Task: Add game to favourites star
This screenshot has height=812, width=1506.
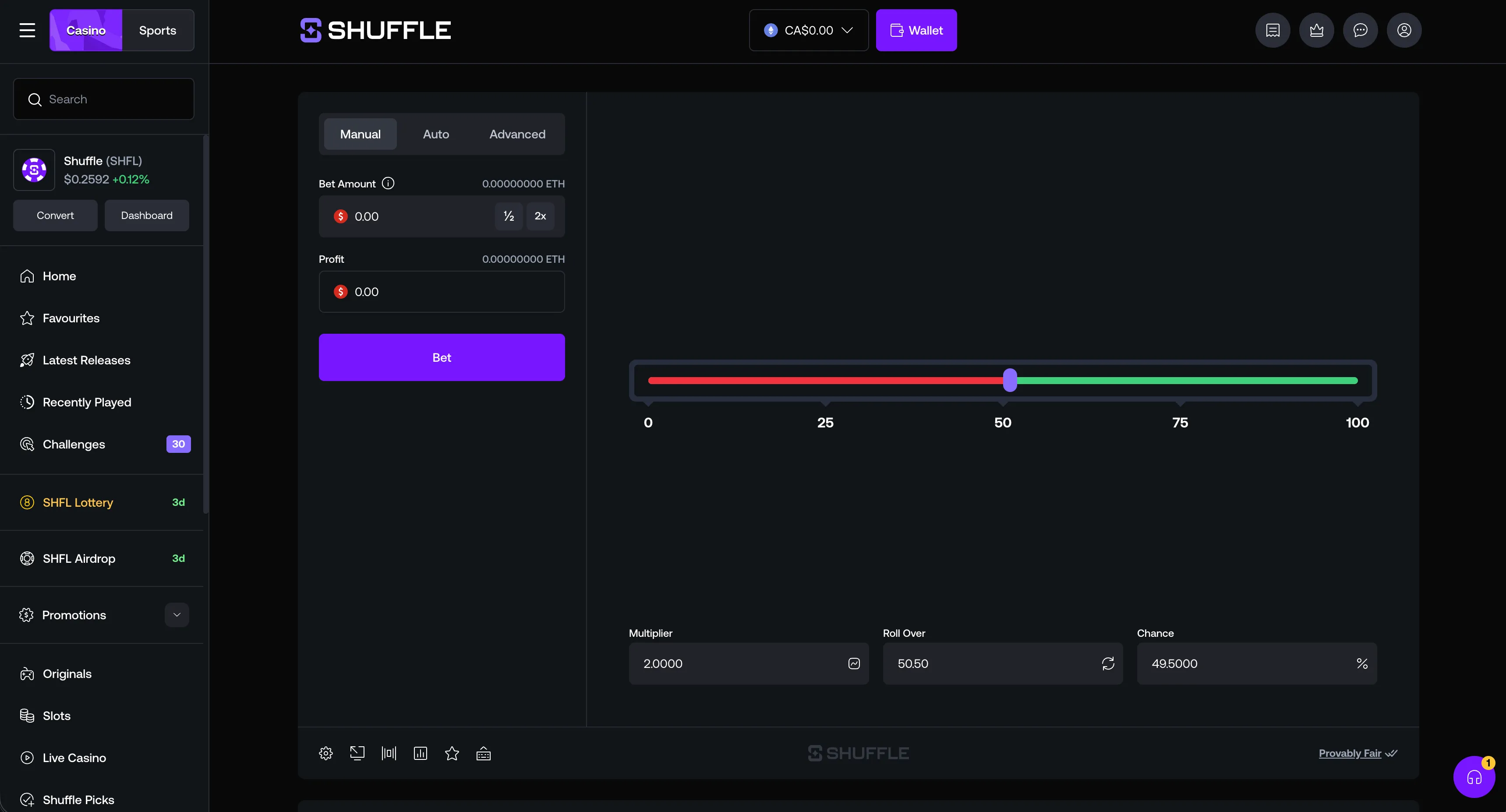Action: pos(452,753)
